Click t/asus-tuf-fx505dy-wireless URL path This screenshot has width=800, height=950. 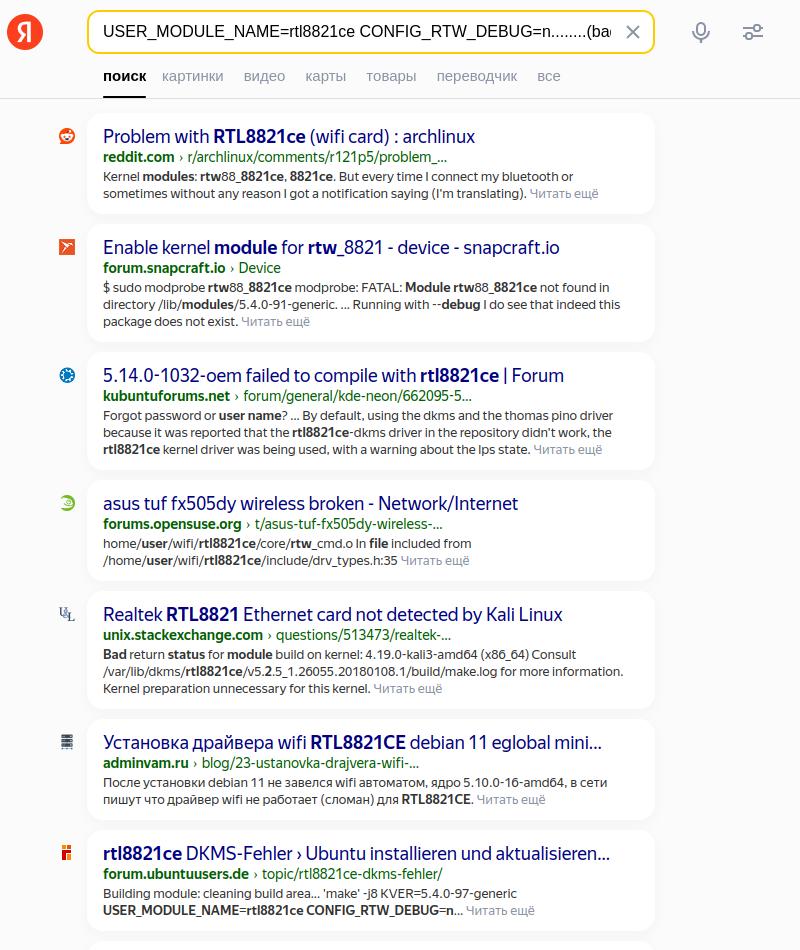[x=348, y=524]
